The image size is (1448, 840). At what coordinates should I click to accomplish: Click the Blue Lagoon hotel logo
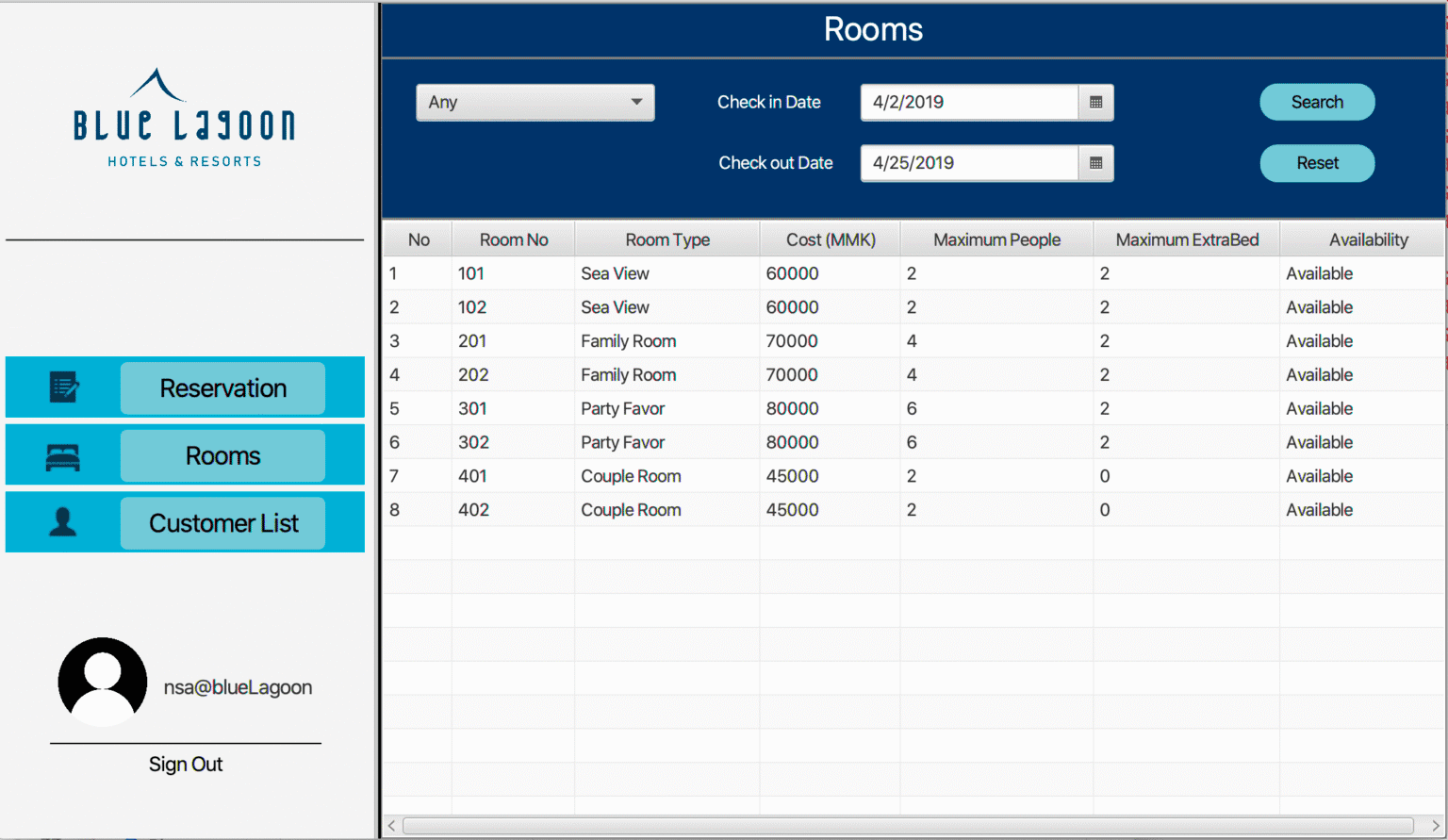[184, 116]
